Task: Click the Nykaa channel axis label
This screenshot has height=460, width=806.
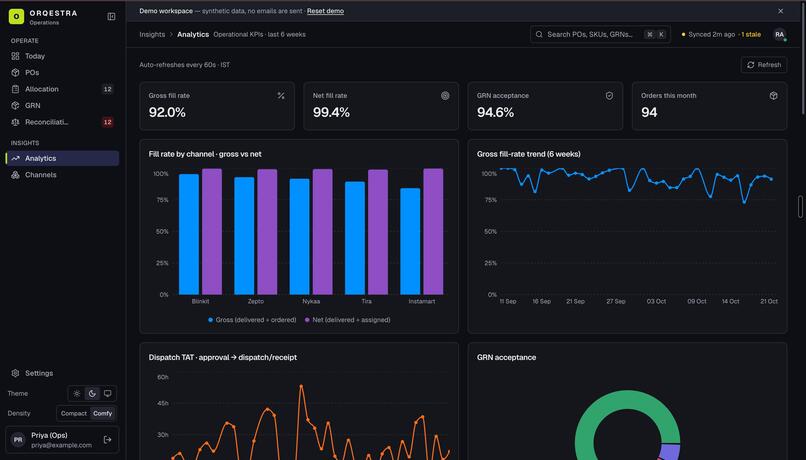Action: pyautogui.click(x=311, y=301)
